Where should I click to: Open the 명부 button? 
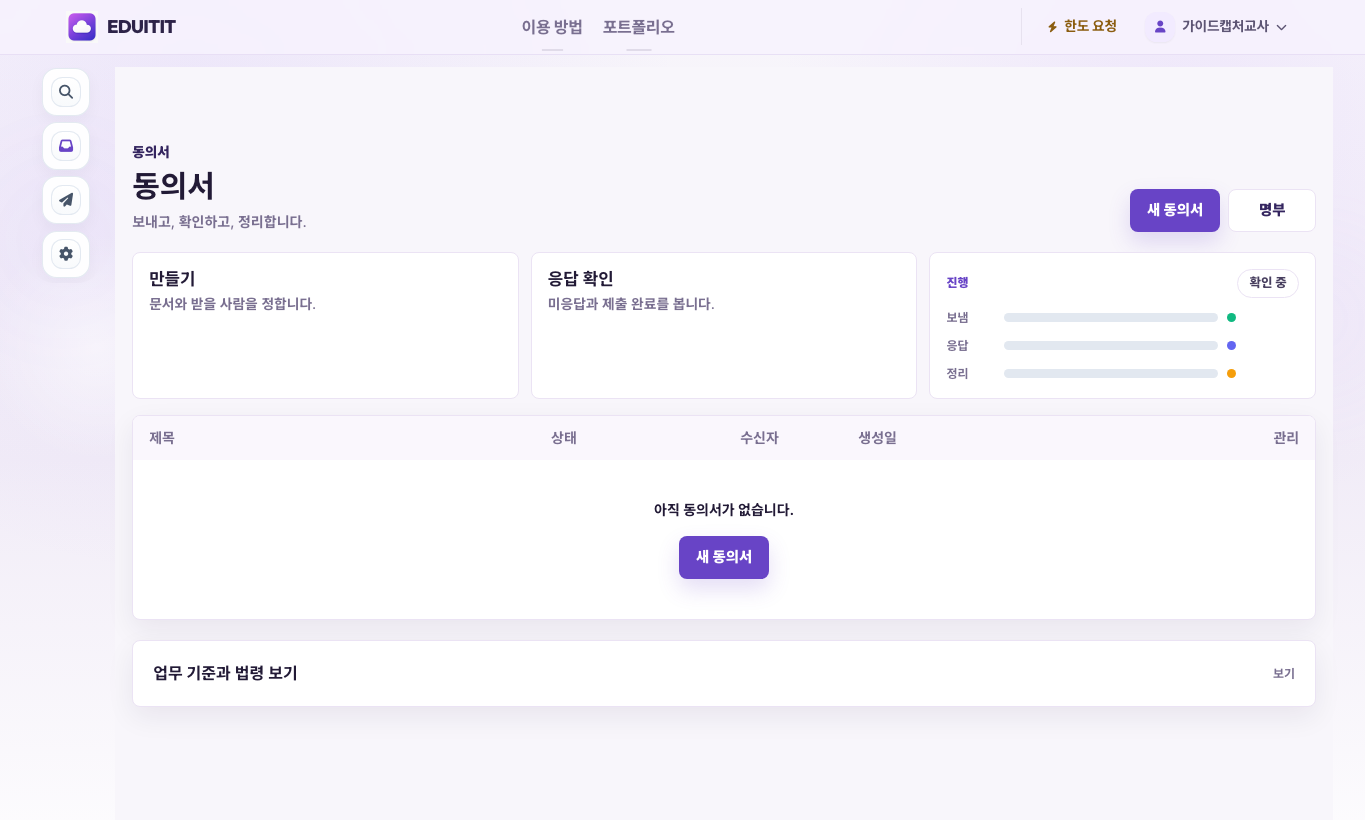coord(1272,210)
